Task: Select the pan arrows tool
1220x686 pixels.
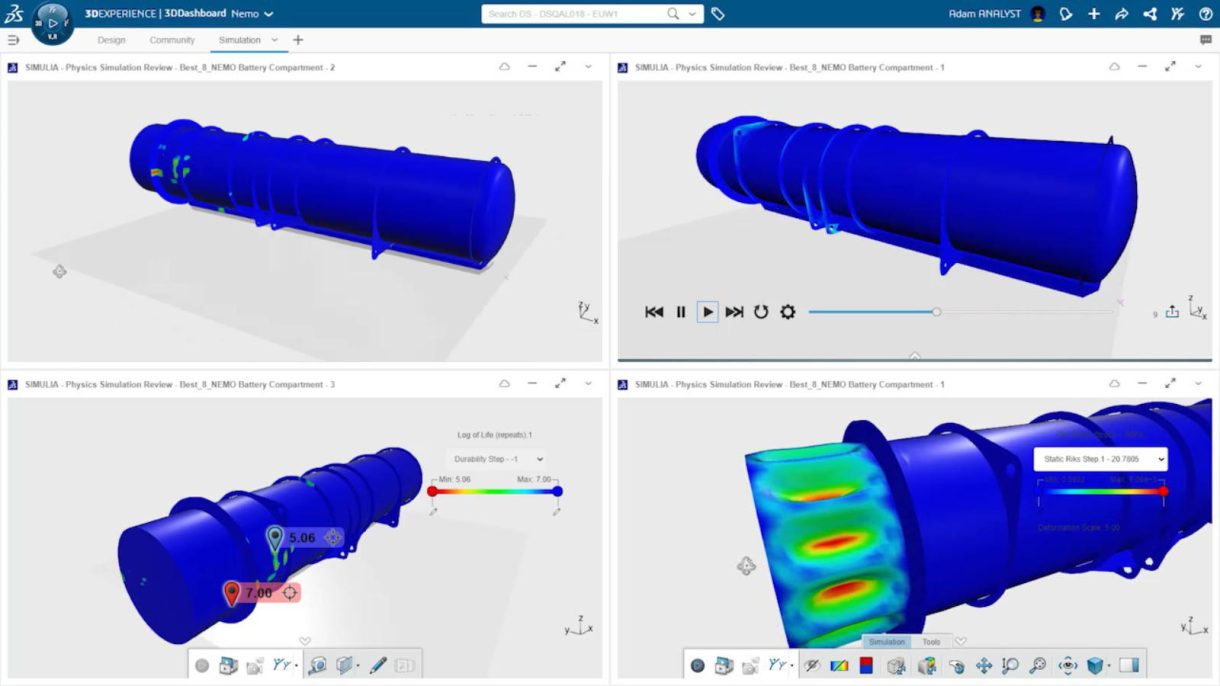Action: 983,665
